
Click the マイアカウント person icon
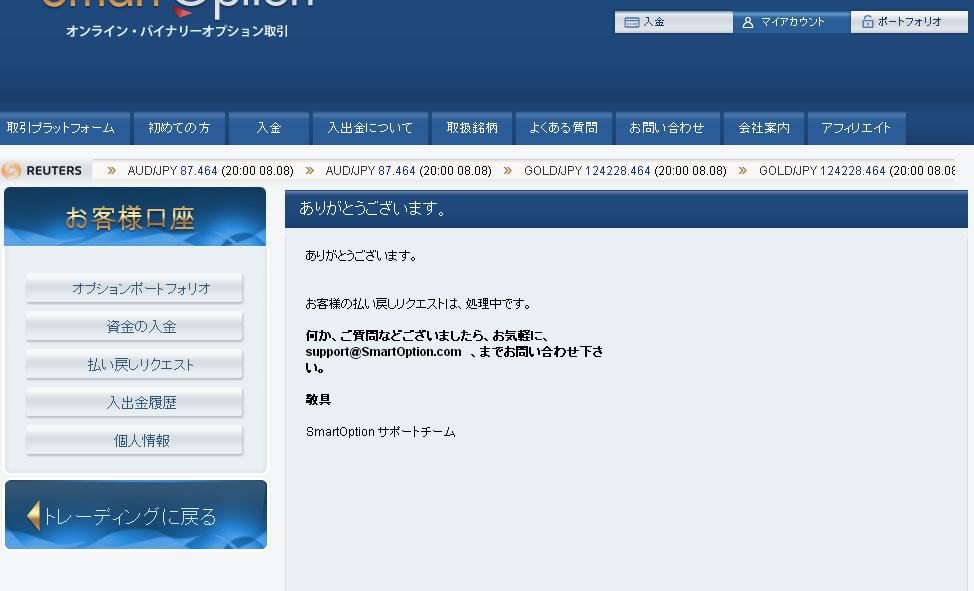coord(748,22)
